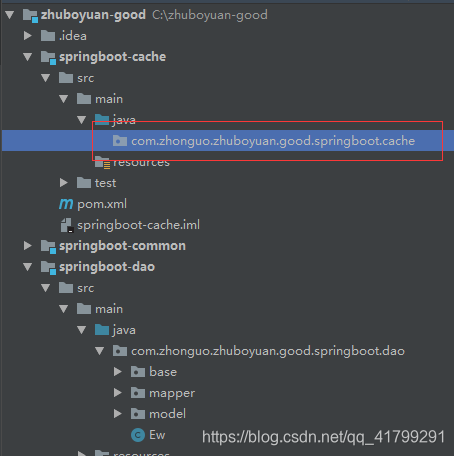Select the .idea folder label

73,36
